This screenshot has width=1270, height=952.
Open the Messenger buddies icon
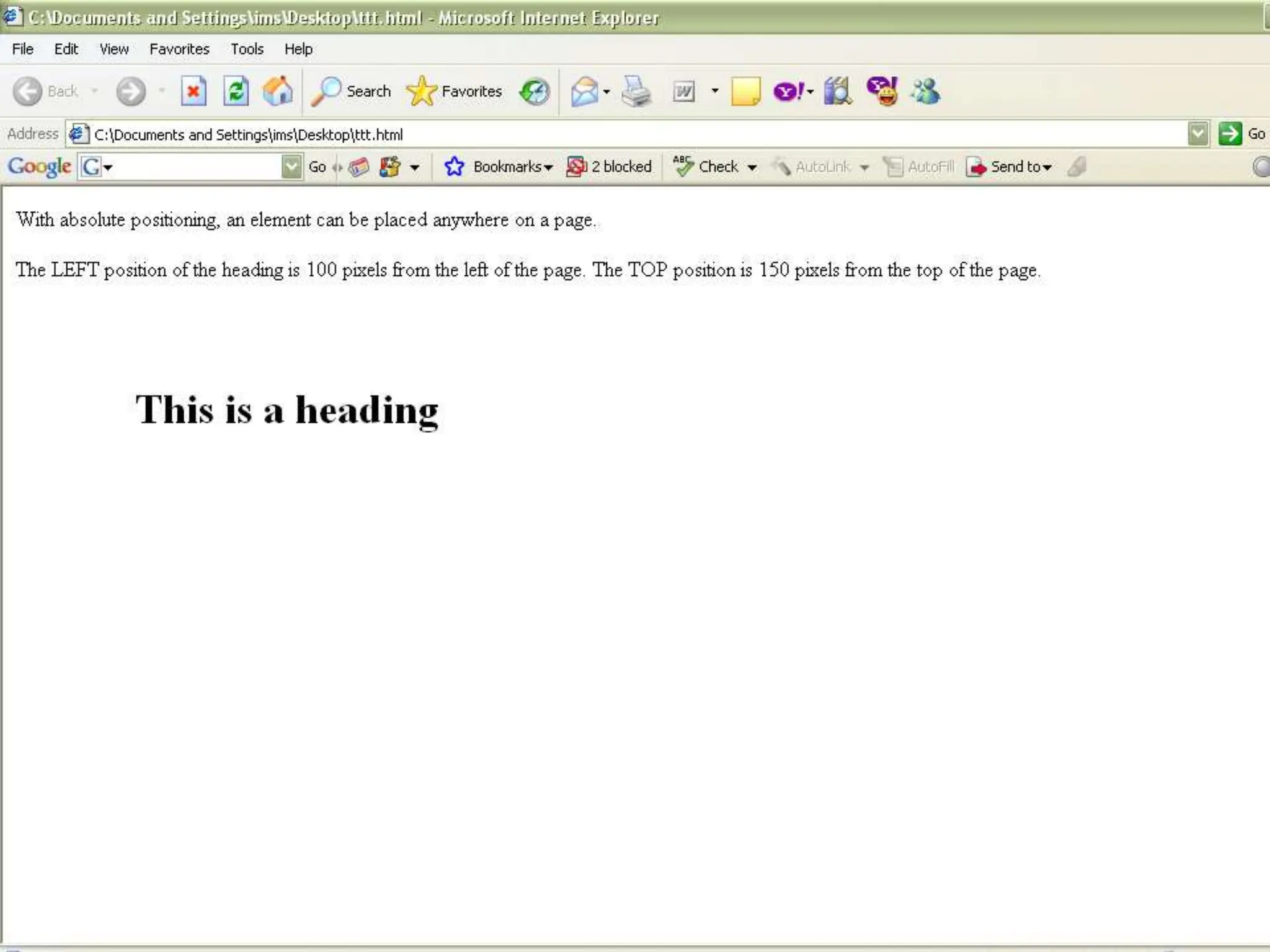[925, 92]
